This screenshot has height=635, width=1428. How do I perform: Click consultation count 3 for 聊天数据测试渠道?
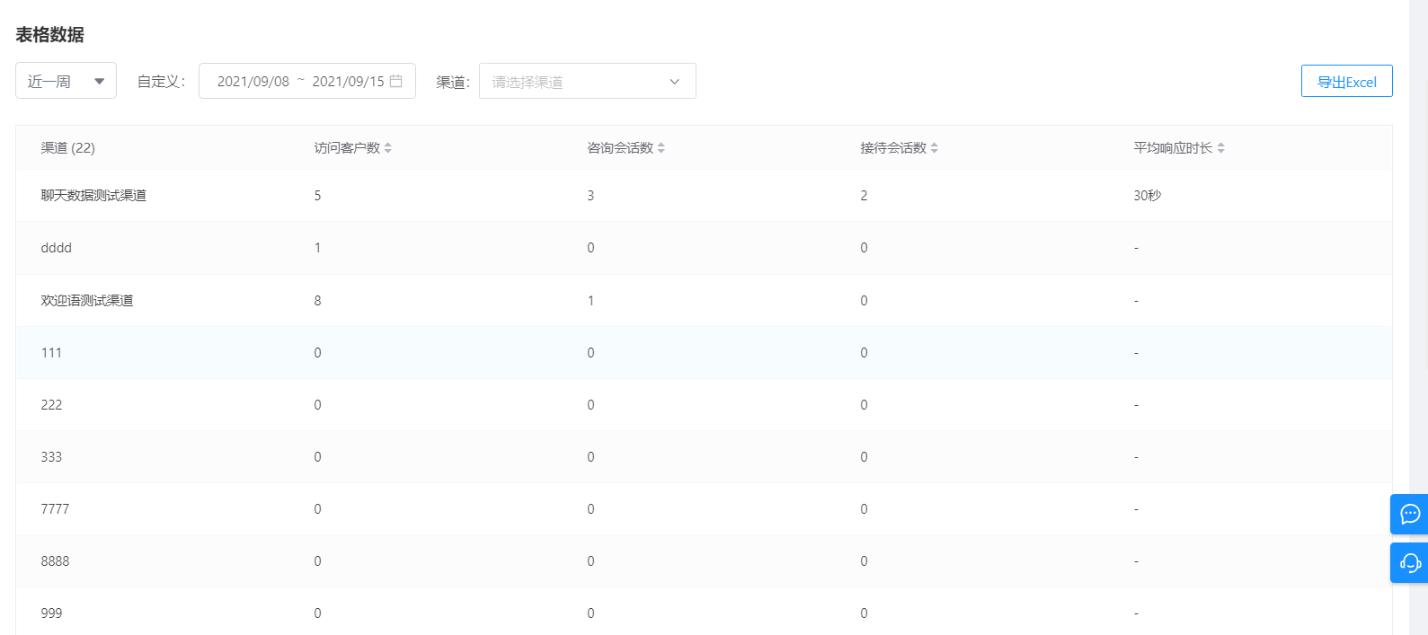pyautogui.click(x=590, y=196)
